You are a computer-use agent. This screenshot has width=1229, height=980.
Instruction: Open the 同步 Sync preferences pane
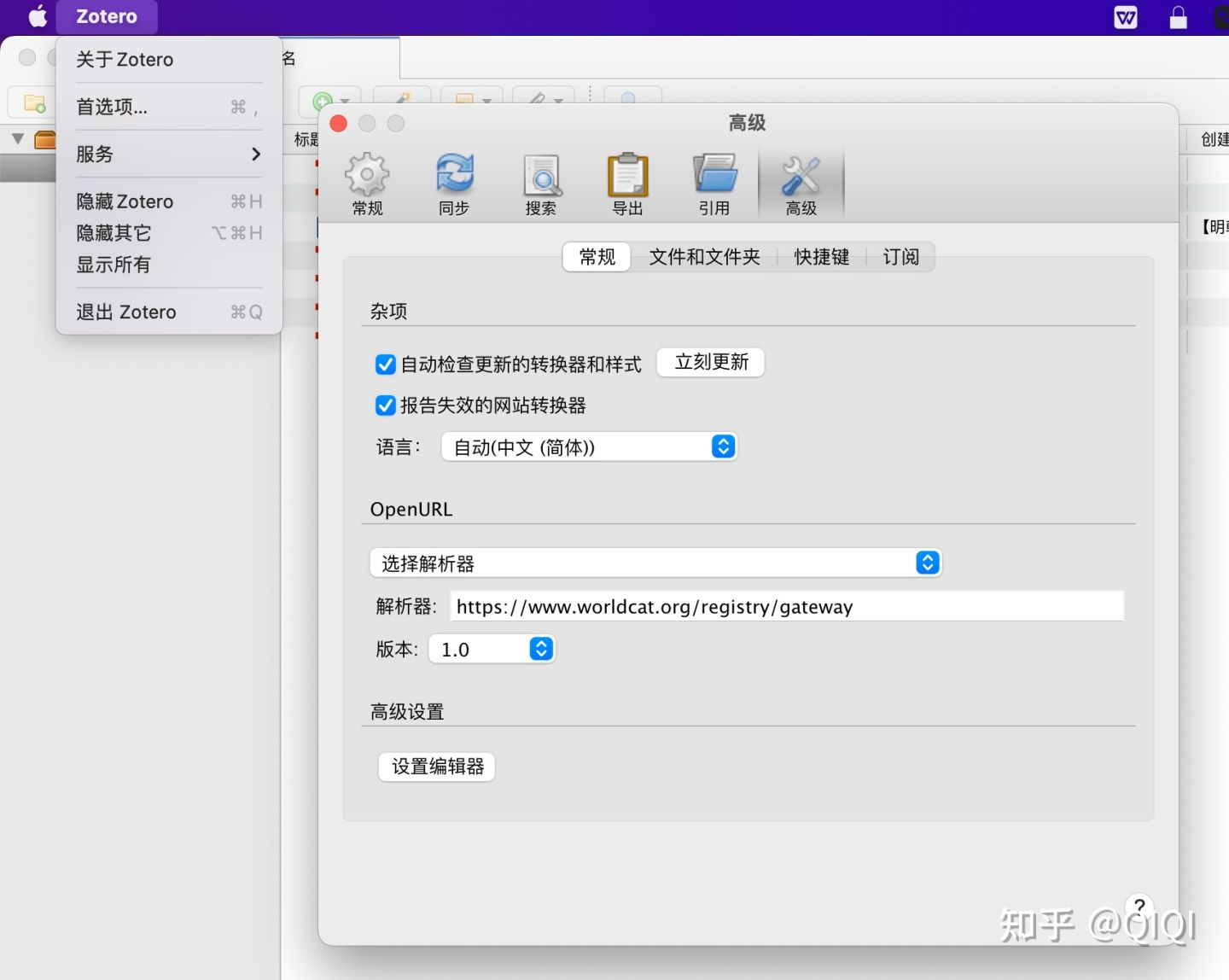pos(454,184)
